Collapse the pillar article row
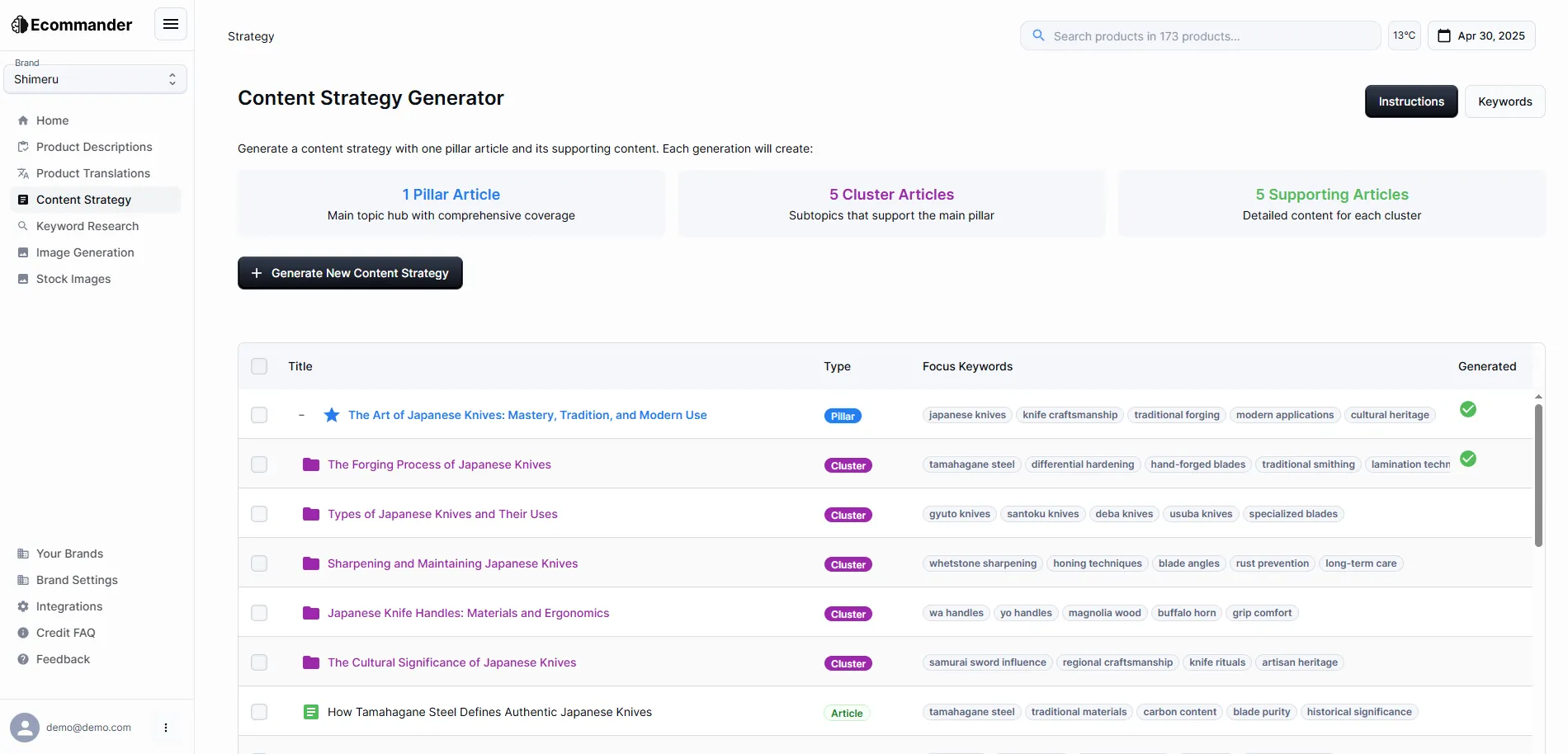This screenshot has height=754, width=1568. (301, 415)
